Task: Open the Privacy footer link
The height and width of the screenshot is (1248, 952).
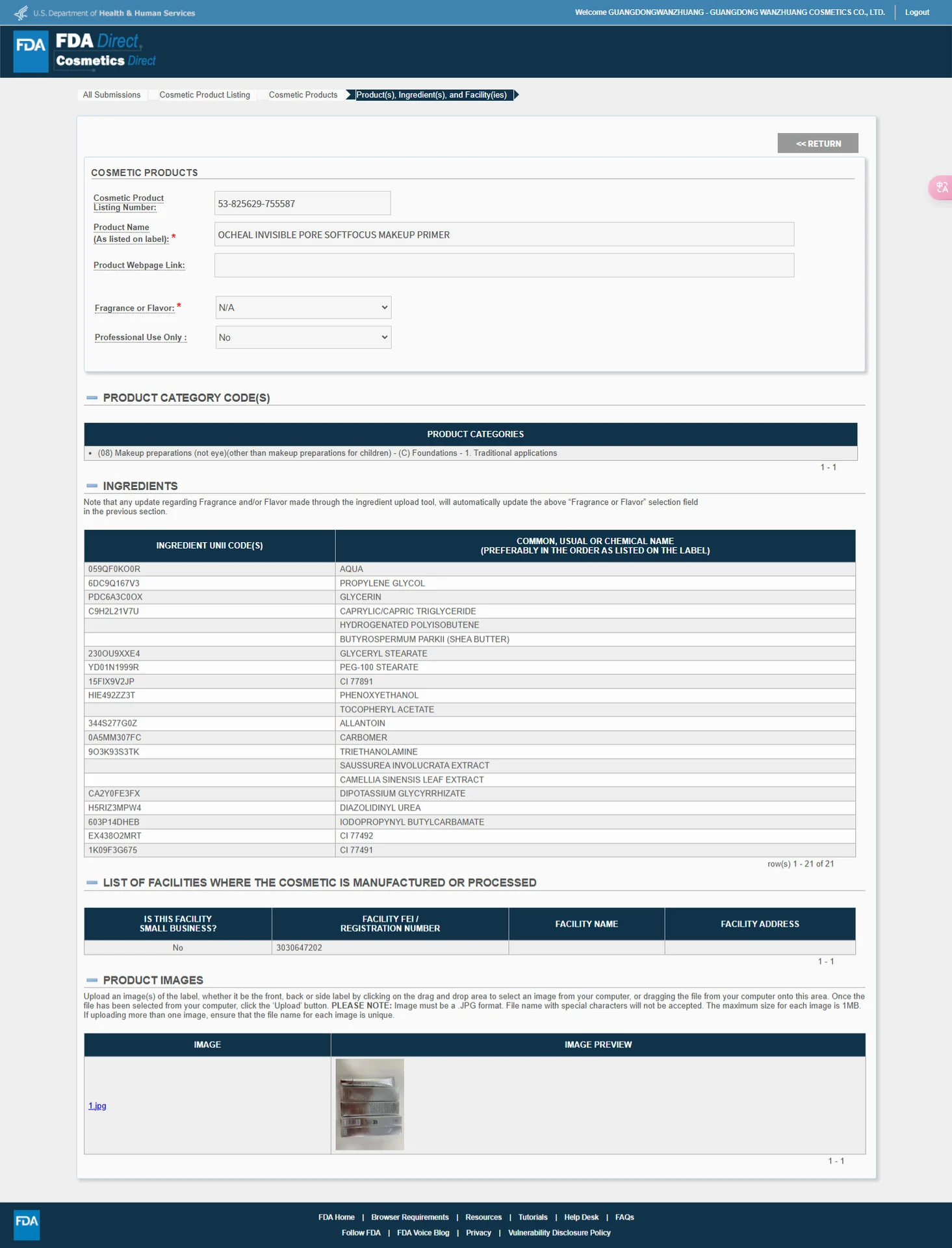Action: click(x=478, y=1233)
